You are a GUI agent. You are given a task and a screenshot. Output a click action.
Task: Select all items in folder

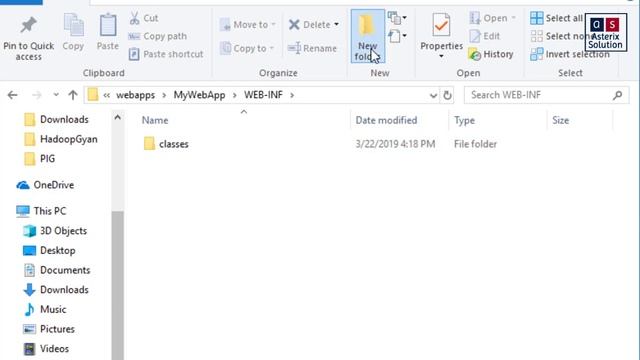[556, 18]
